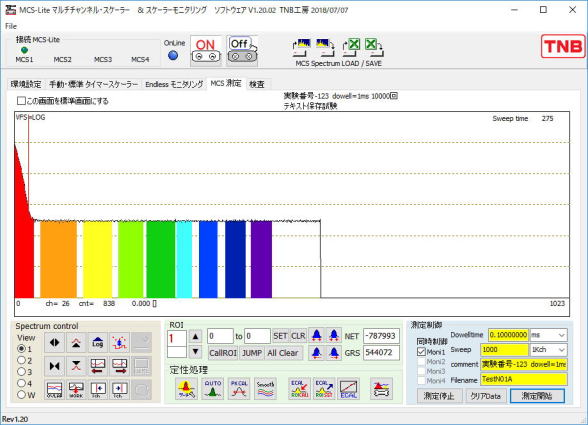Click the Filename field TestN01A

click(524, 379)
